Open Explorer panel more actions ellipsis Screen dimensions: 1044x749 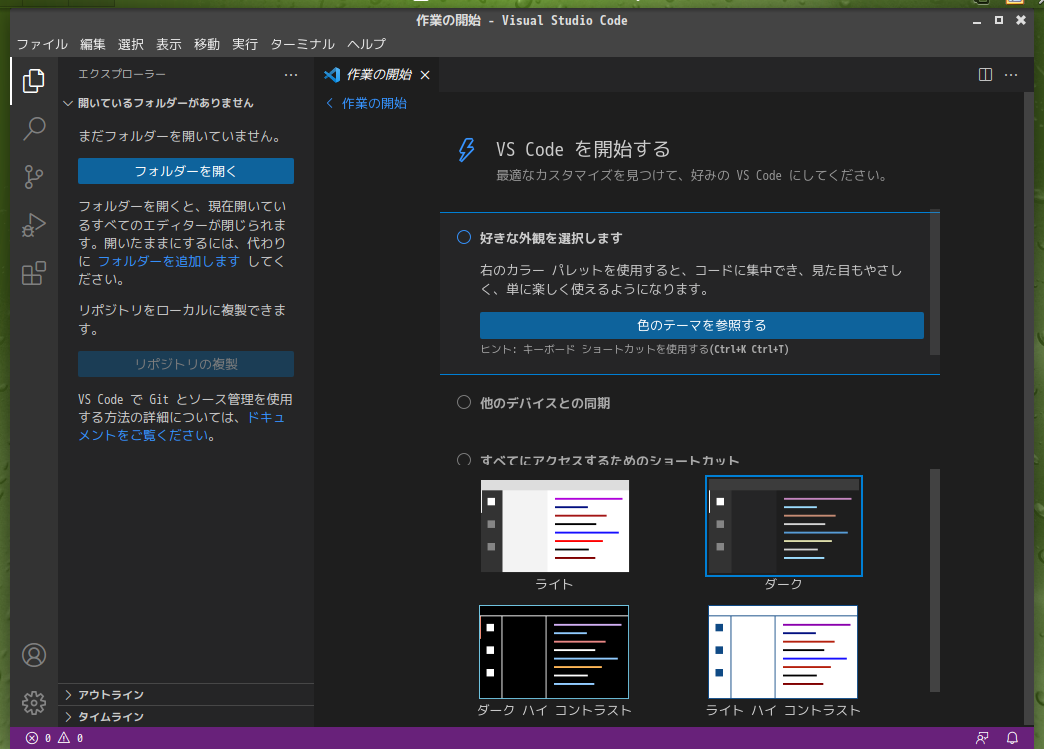tap(291, 75)
